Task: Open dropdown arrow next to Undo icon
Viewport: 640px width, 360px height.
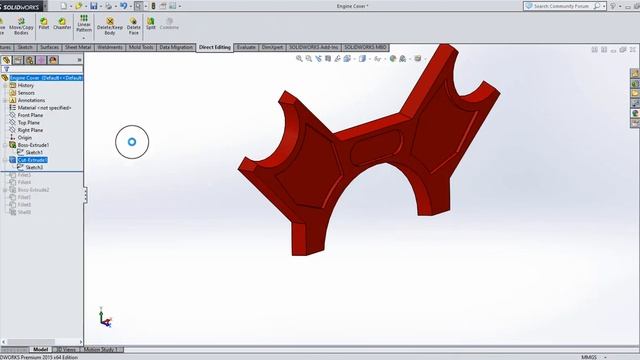Action: (x=130, y=6)
